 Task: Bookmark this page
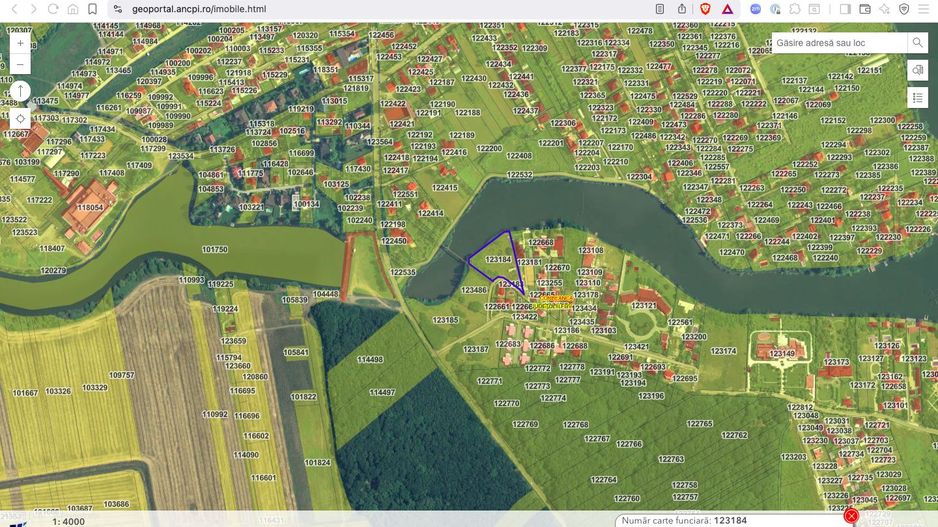(92, 9)
